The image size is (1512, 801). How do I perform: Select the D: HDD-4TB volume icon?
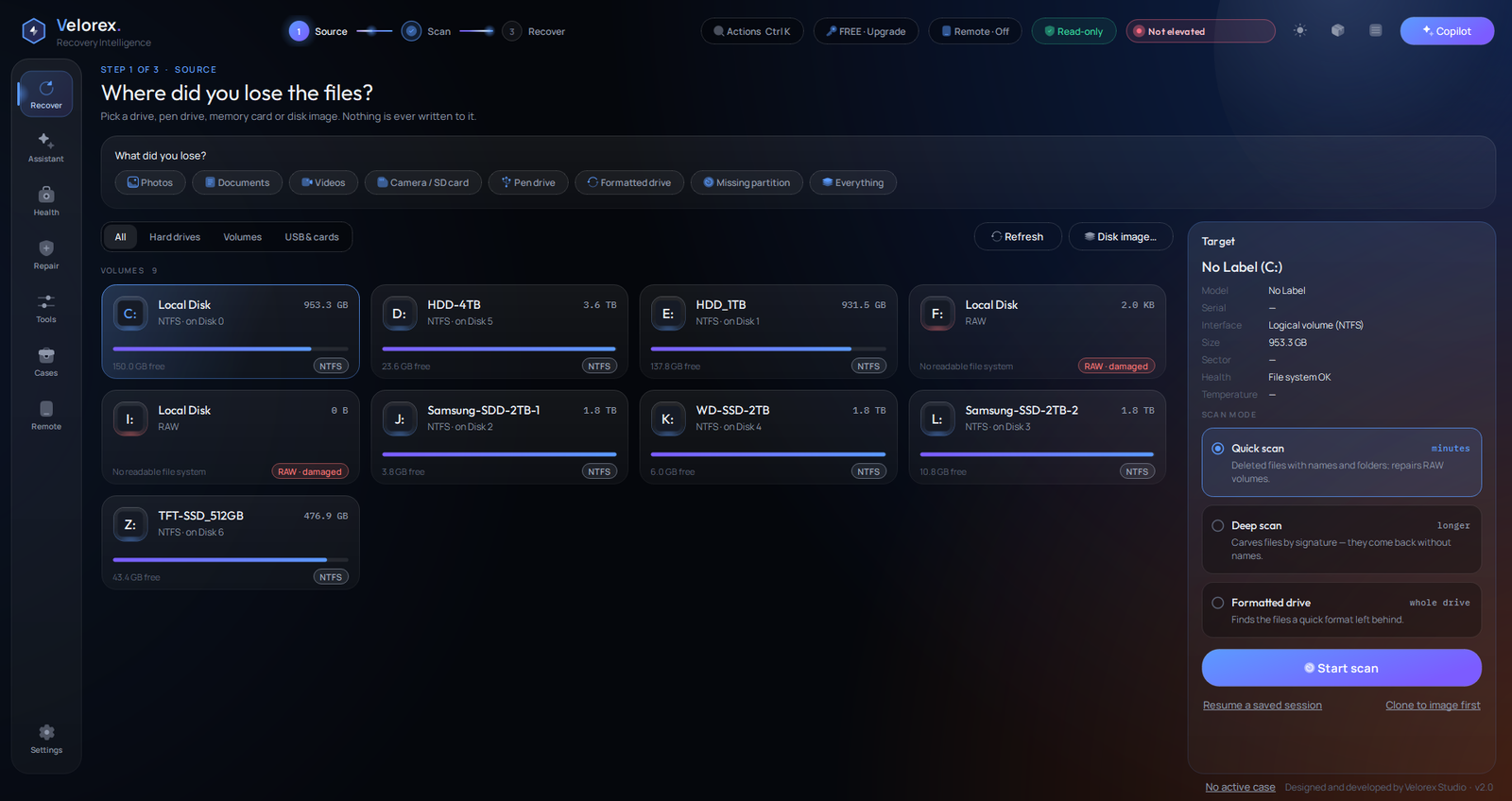[x=400, y=314]
